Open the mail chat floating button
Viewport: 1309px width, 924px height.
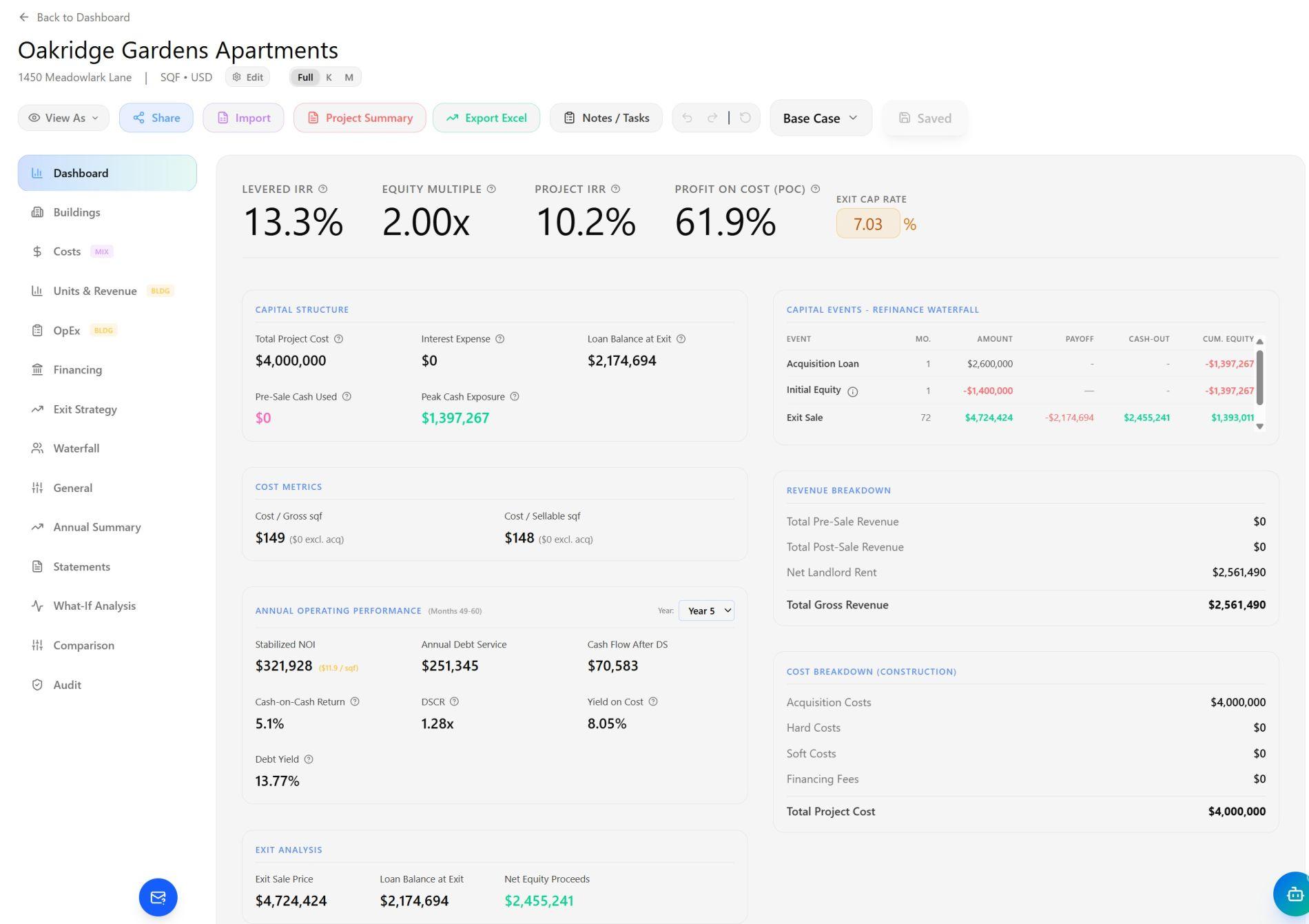(x=158, y=897)
